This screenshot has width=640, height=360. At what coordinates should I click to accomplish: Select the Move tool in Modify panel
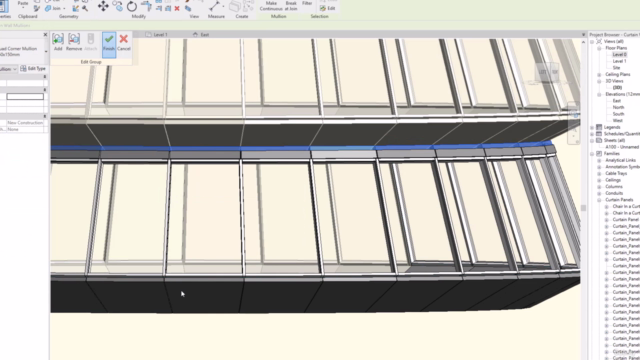(103, 6)
